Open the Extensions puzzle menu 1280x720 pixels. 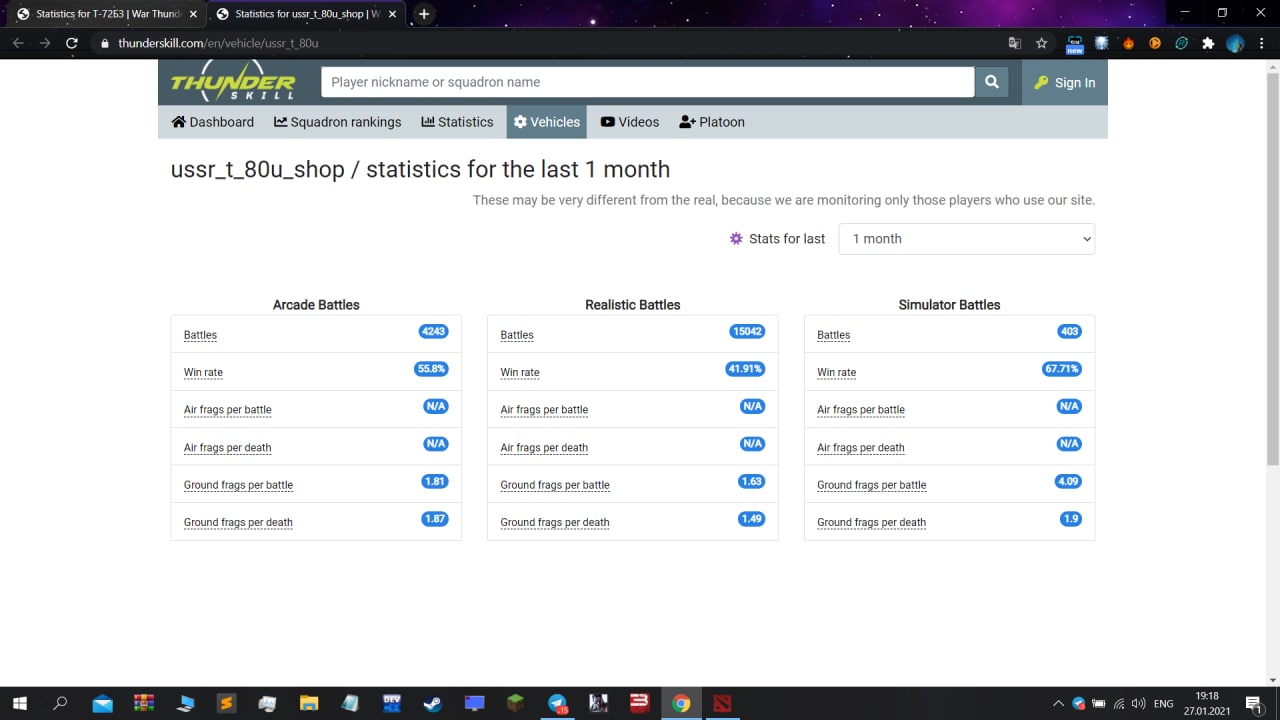(x=1208, y=43)
